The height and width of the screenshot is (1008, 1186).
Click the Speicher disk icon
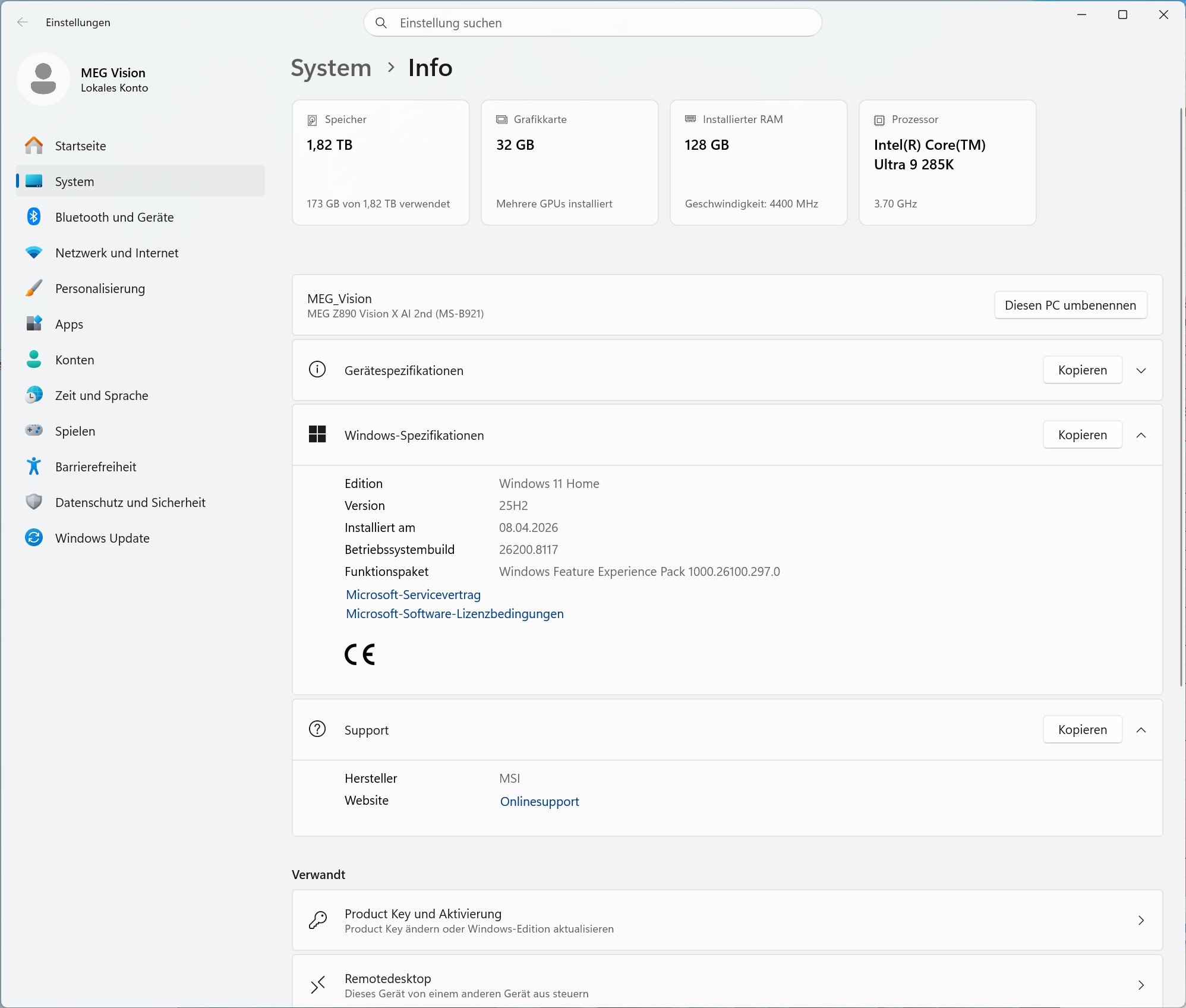click(x=312, y=120)
